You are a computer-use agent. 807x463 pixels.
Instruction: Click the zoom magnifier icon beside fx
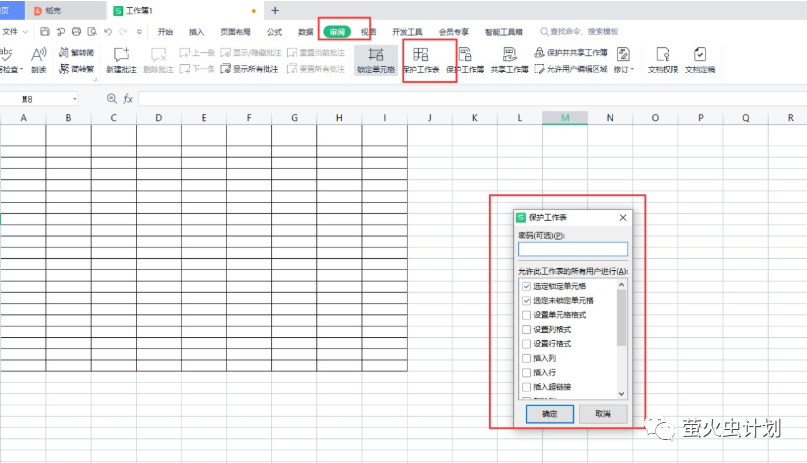click(111, 99)
